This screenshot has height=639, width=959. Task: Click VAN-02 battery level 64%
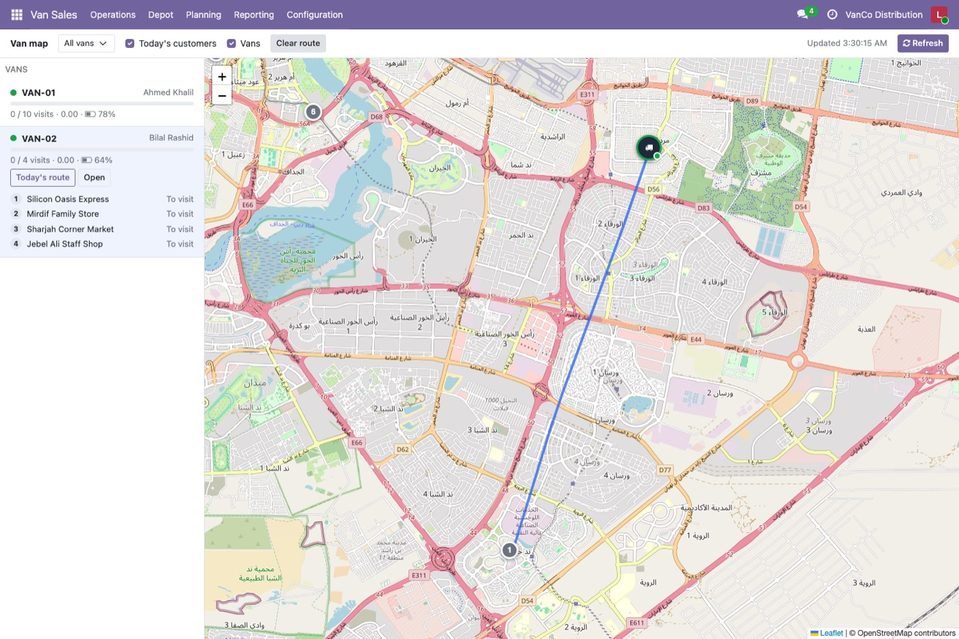(98, 160)
